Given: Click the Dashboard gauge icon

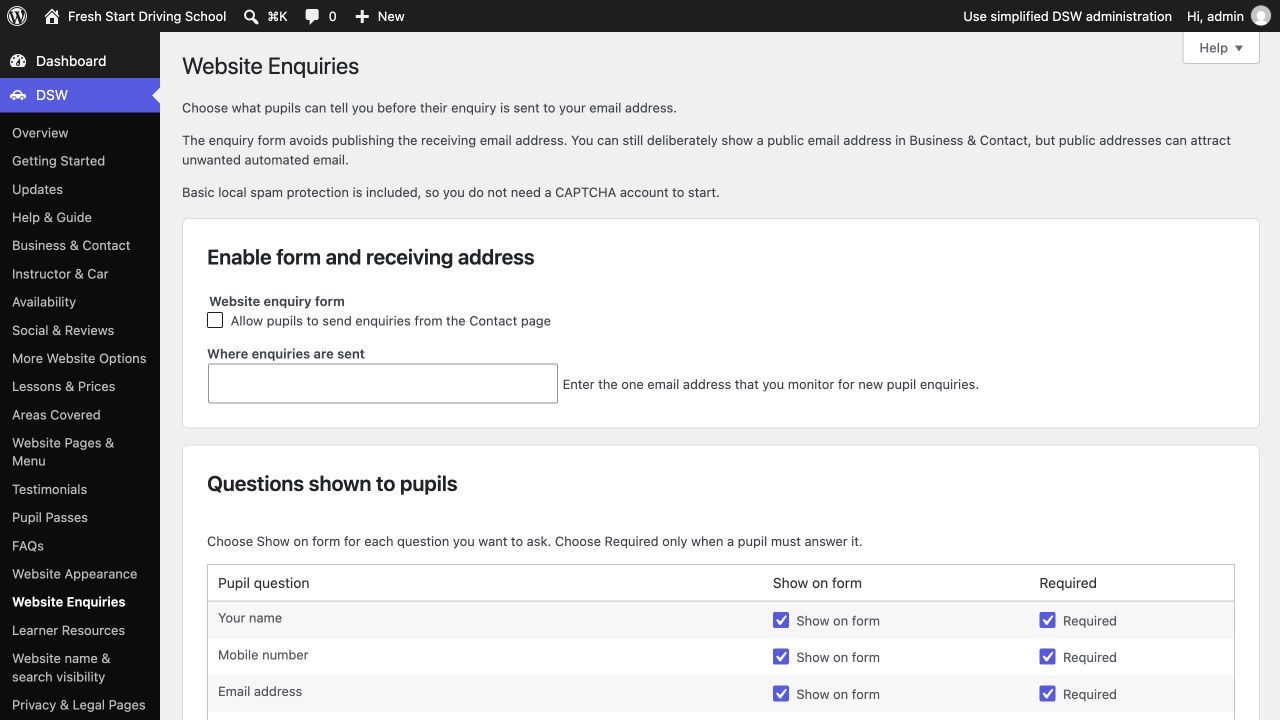Looking at the screenshot, I should [18, 61].
